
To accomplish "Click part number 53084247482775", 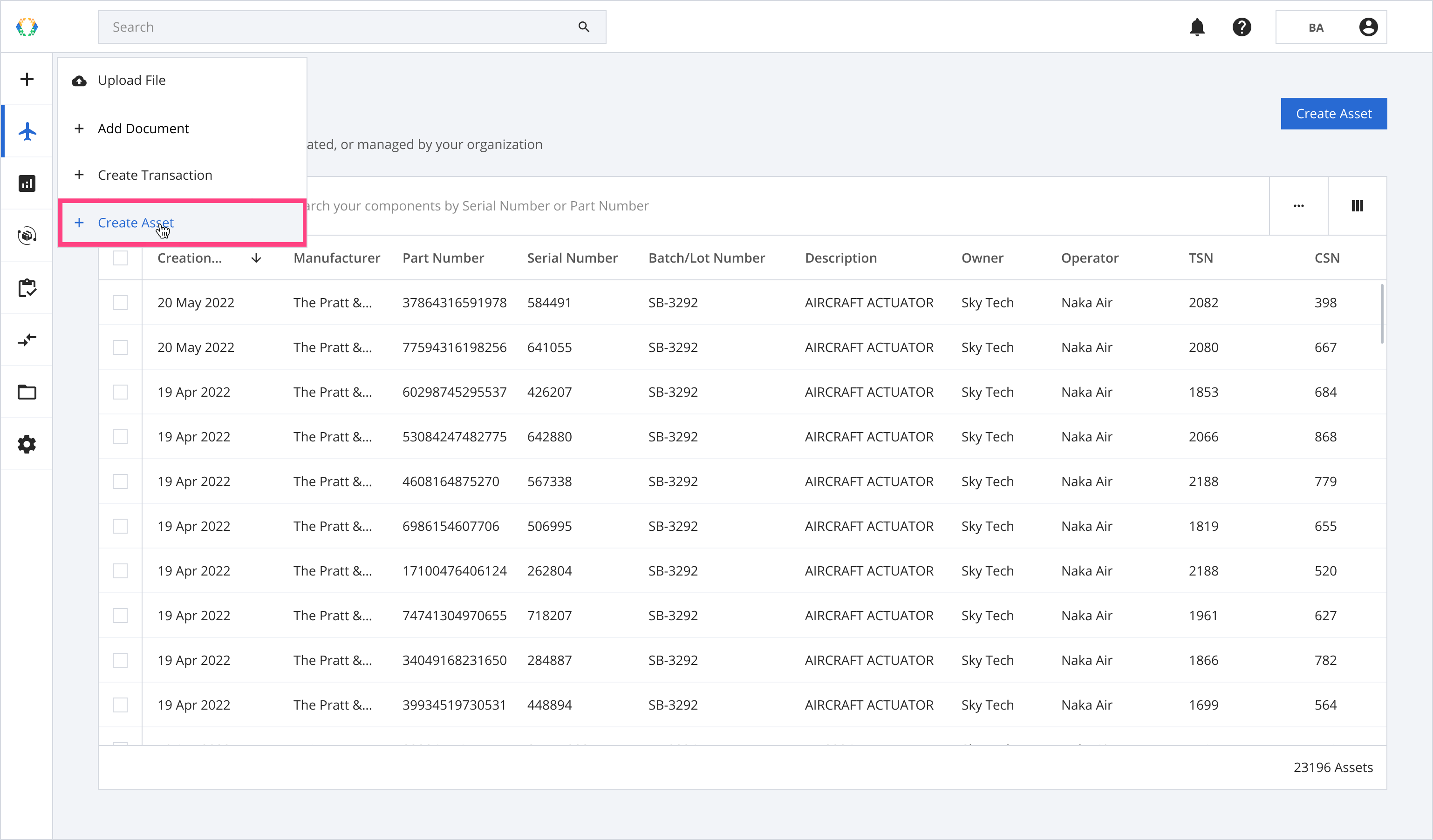I will [454, 436].
